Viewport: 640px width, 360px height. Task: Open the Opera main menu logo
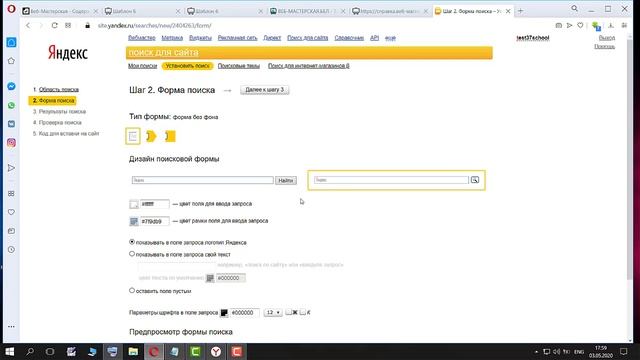coord(11,9)
